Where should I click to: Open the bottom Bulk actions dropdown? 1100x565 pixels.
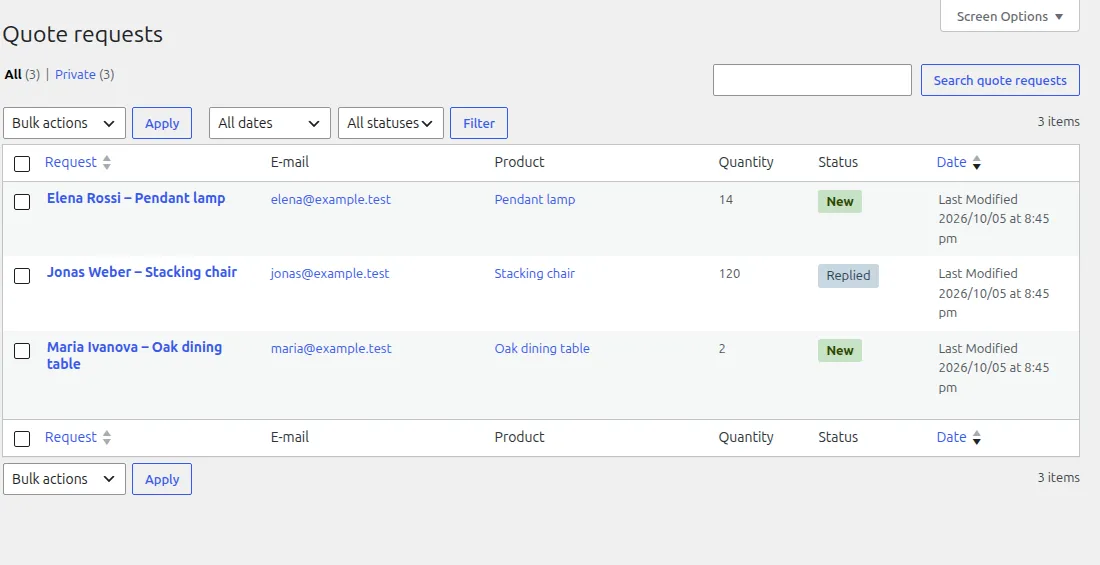coord(65,479)
